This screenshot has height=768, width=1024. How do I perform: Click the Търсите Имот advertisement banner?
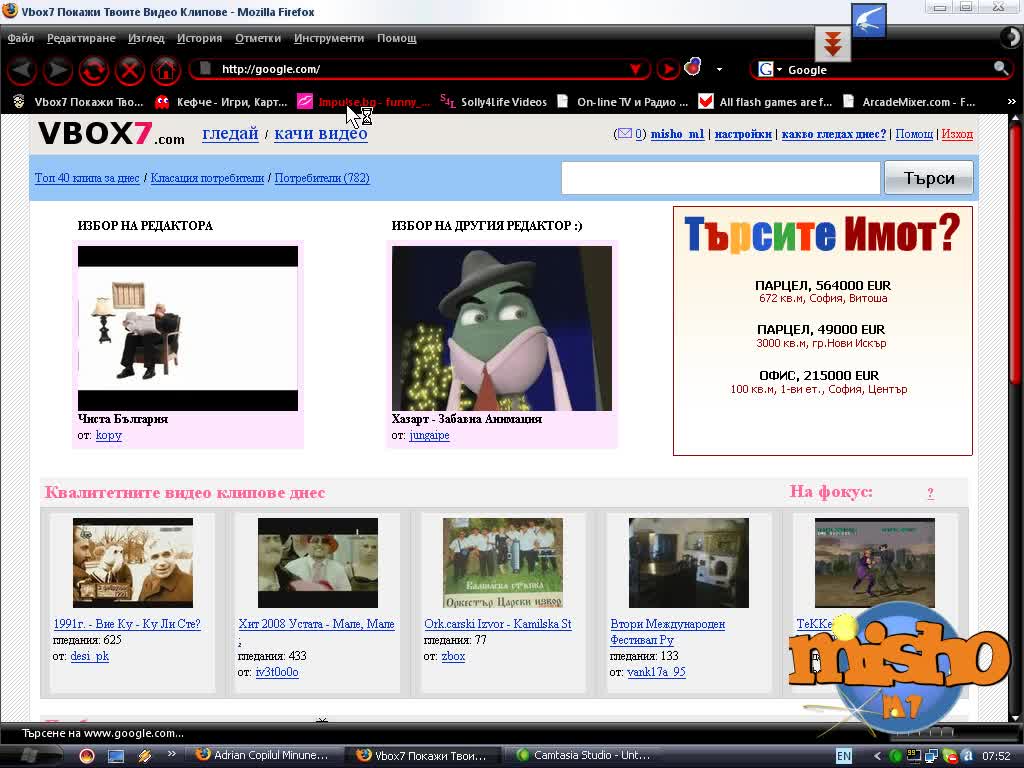[x=823, y=330]
